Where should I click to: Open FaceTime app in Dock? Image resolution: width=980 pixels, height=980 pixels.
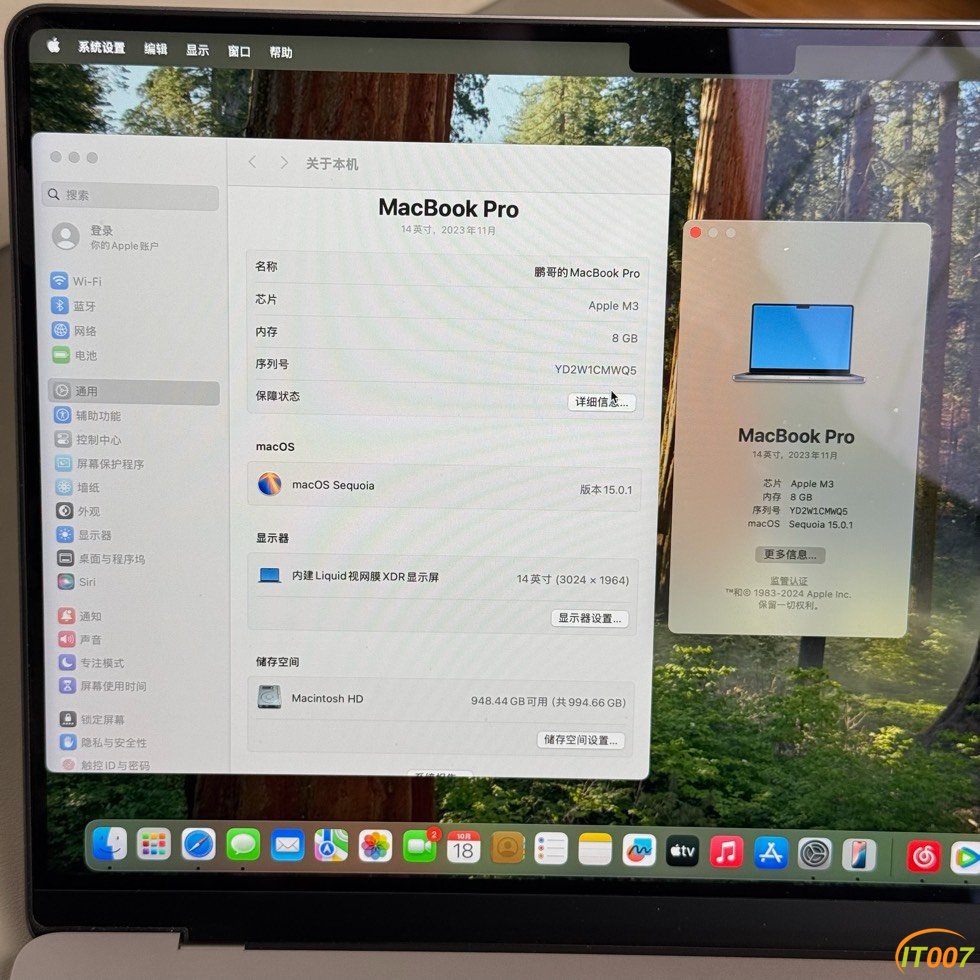(x=419, y=848)
